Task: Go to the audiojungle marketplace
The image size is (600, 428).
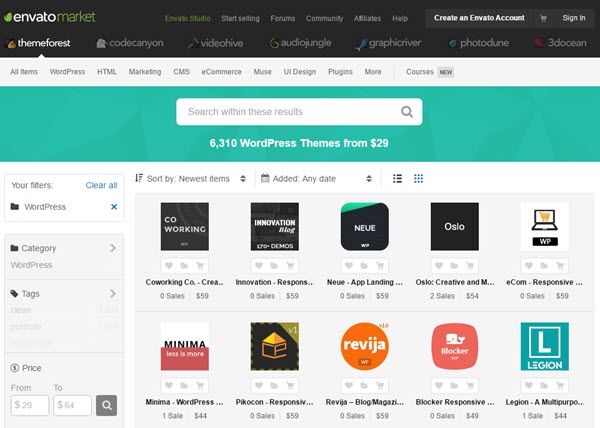Action: 300,43
